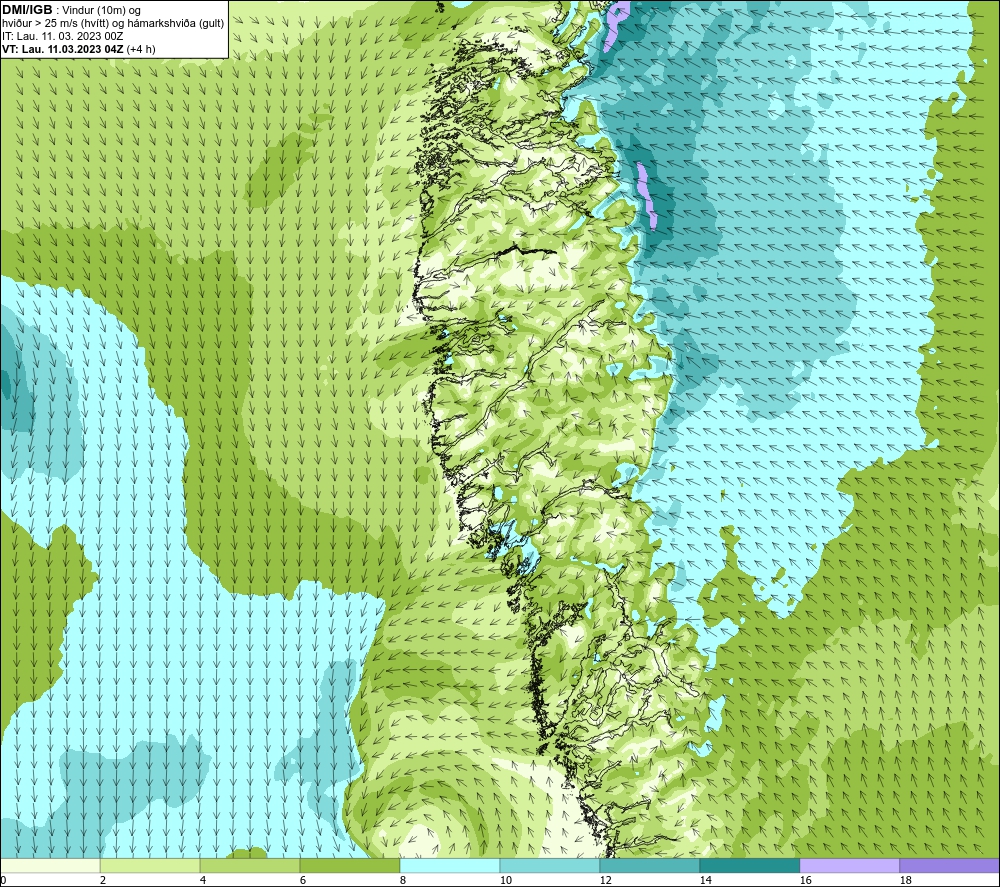Click the 'hviður > 25 m/s' line
This screenshot has width=1000, height=887.
click(113, 24)
